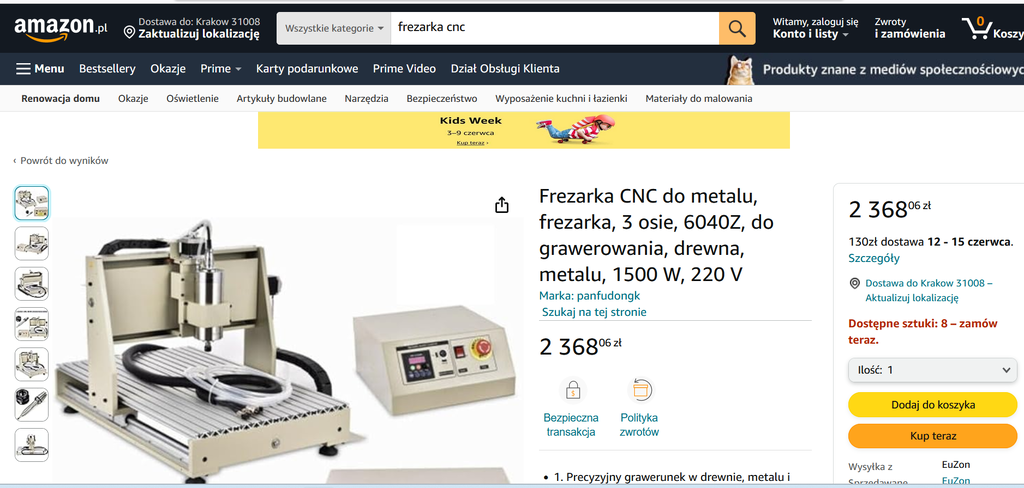Open the Bestsellery menu item
Screen dimensions: 1024x488
[107, 69]
